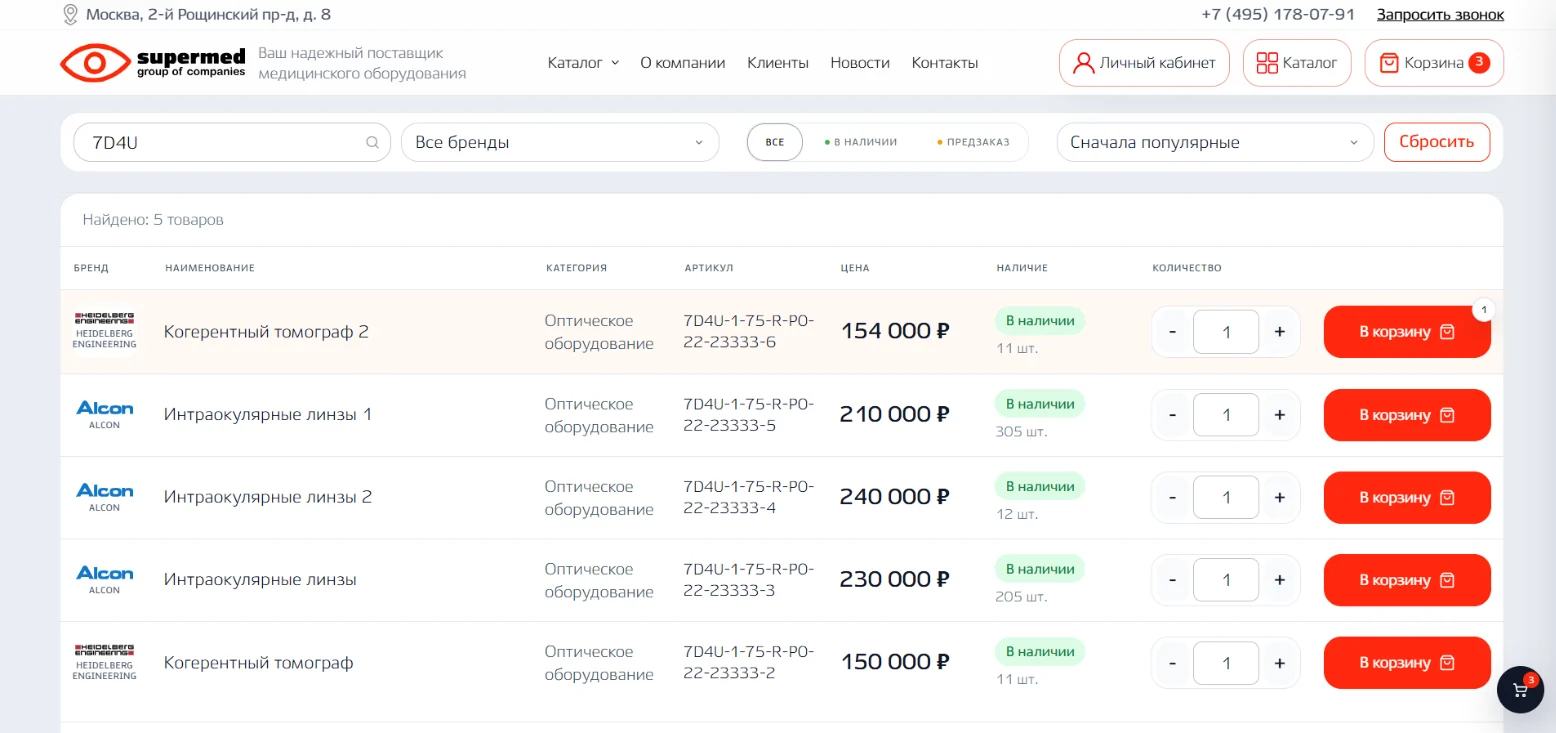Click Запросить звонок link
Screen dimensions: 1556x733
click(1440, 14)
